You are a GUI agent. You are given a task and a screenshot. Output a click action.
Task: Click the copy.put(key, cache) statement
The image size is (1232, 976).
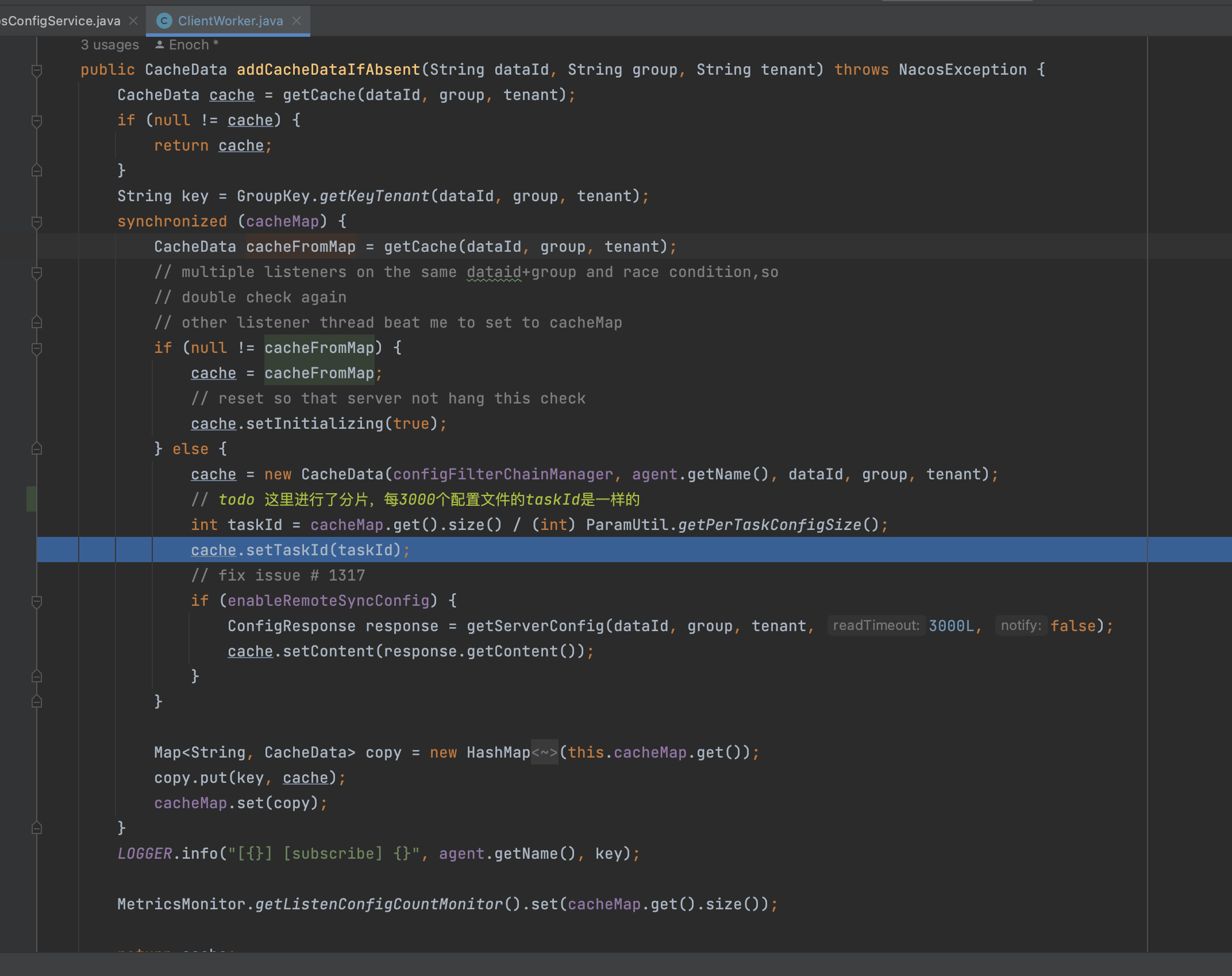250,778
